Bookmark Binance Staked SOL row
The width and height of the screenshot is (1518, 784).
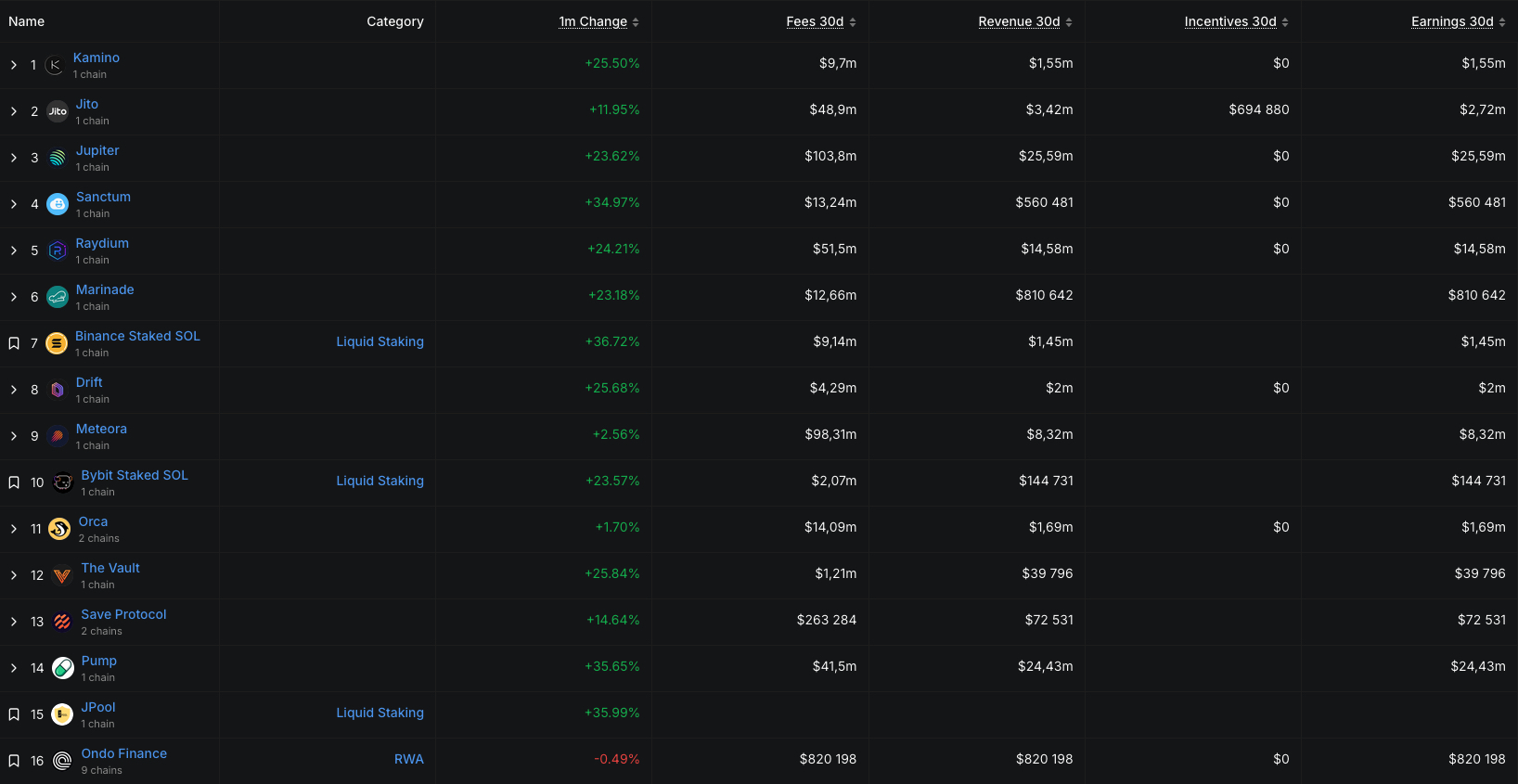pos(14,343)
